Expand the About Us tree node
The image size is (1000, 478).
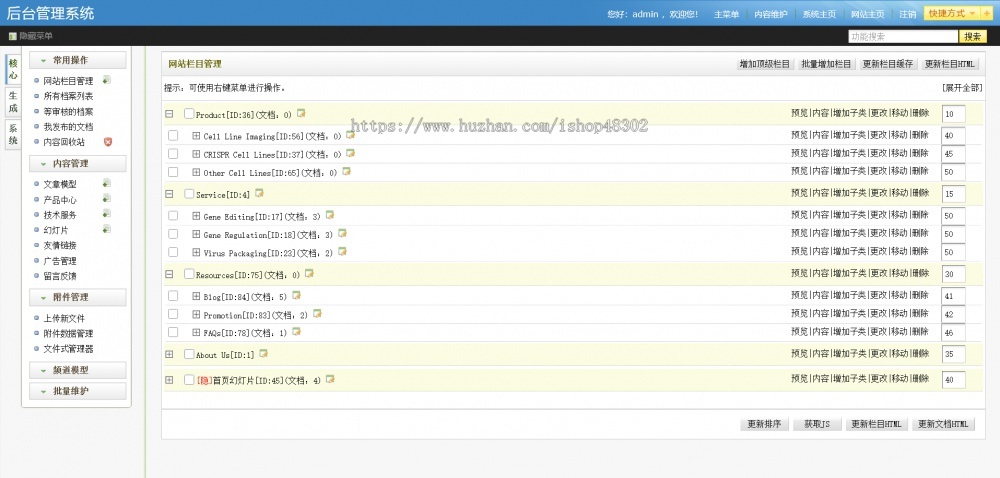point(169,354)
